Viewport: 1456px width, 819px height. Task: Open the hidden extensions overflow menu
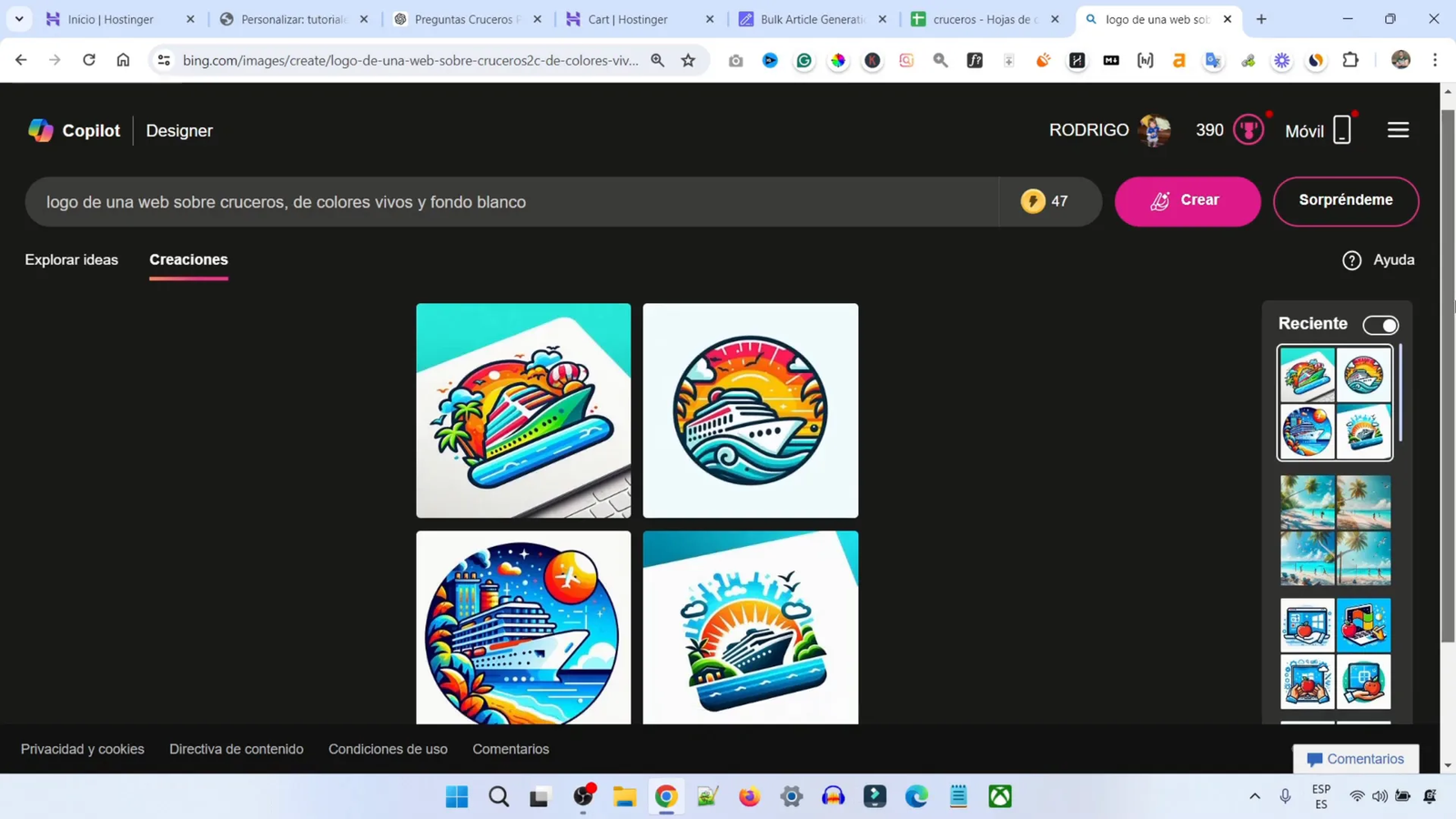(1350, 60)
